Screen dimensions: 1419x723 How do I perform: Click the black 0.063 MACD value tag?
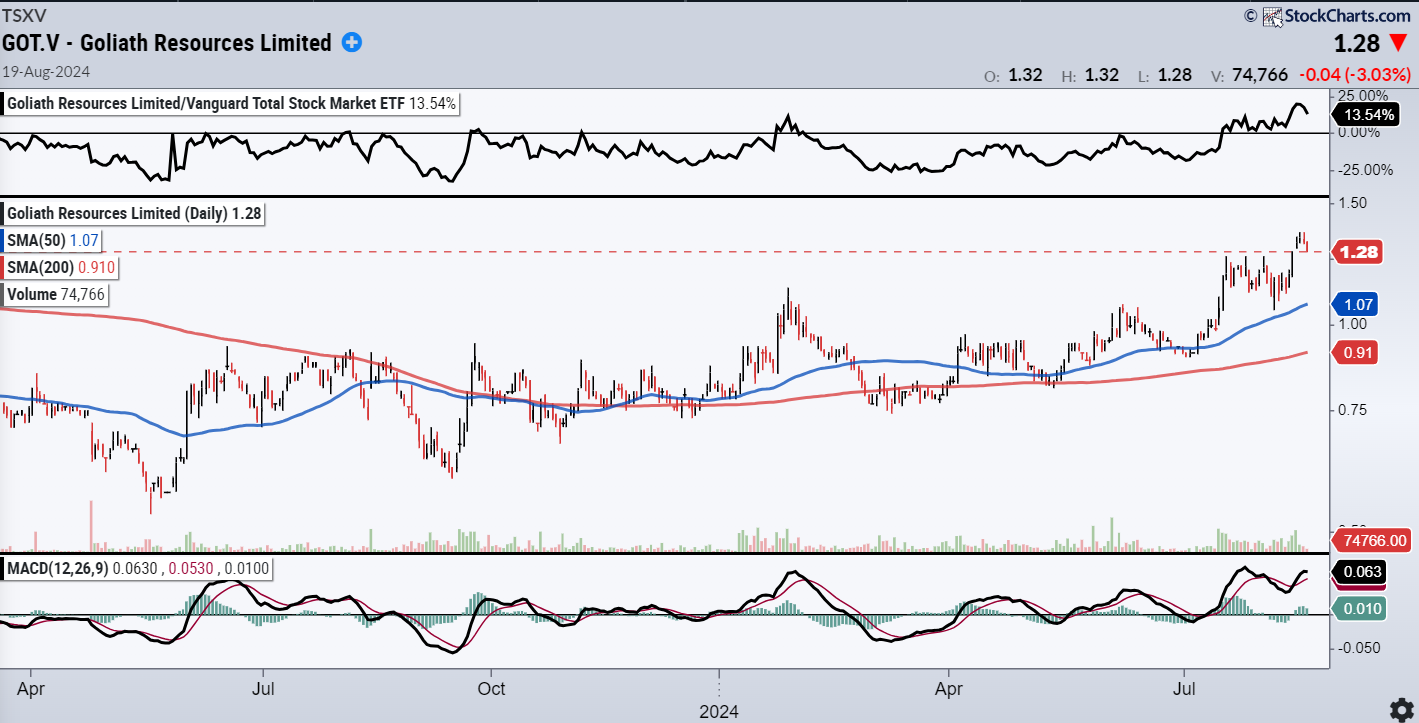click(1358, 573)
